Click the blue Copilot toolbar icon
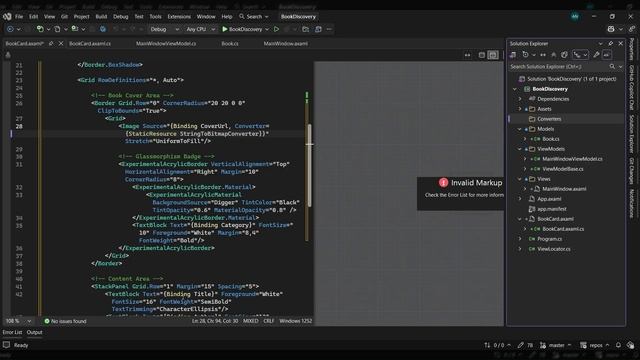The height and width of the screenshot is (360, 640). (103, 29)
